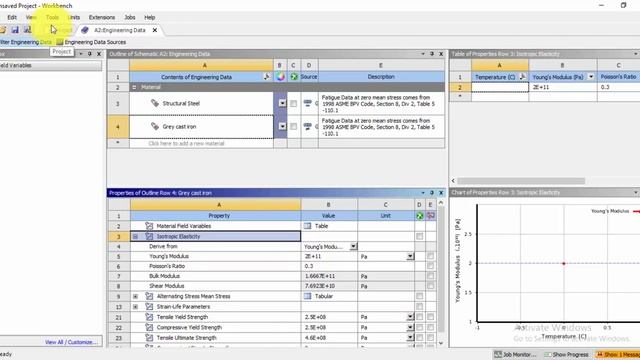
Task: Click Tensile Yield Strength property icon
Action: [x=149, y=317]
